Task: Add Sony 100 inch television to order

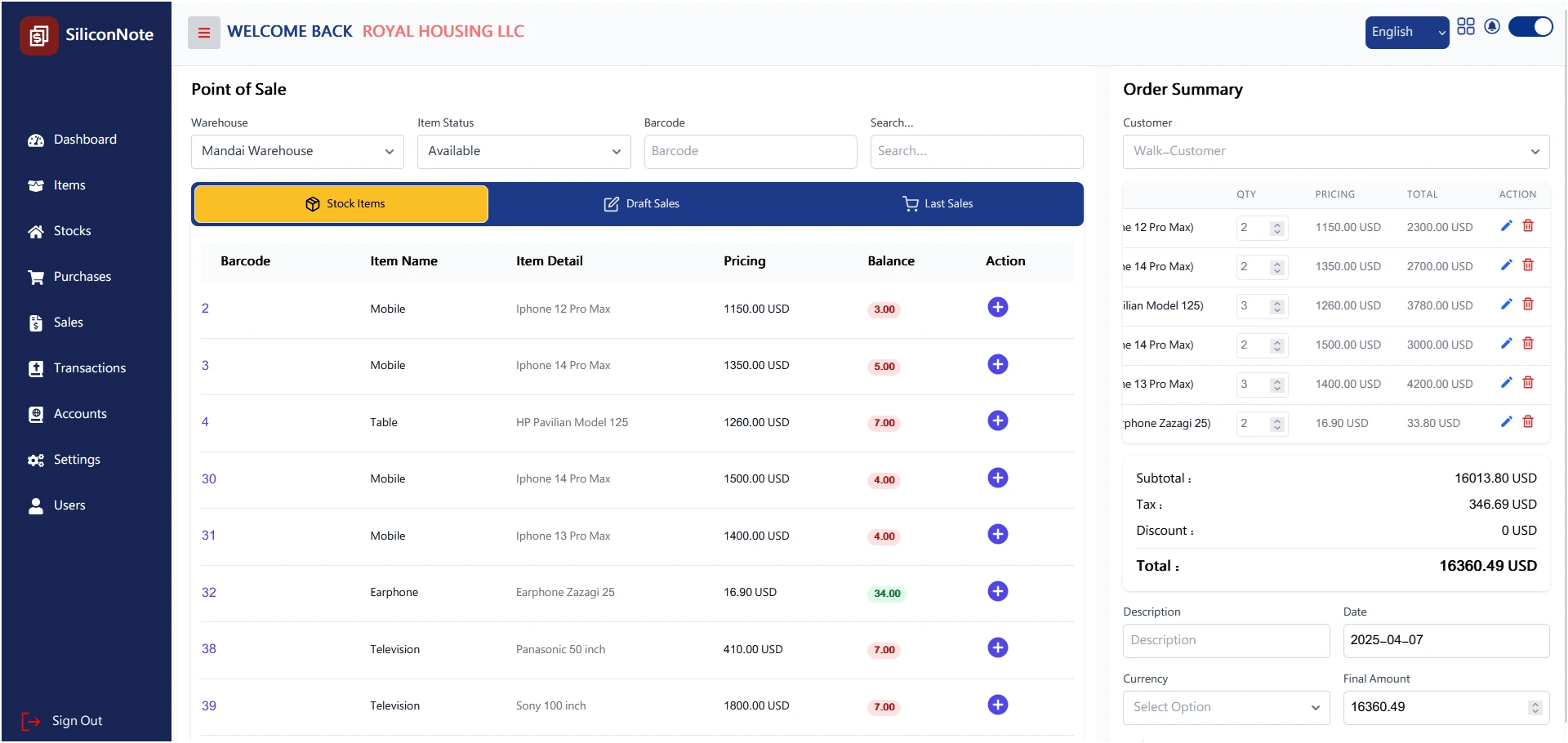Action: coord(997,705)
